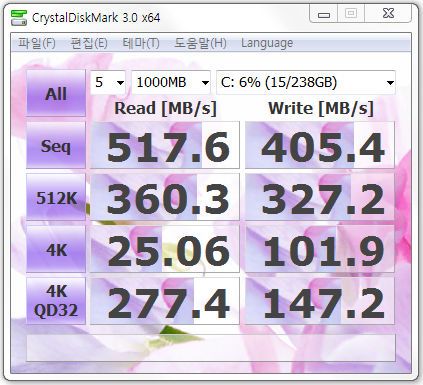The width and height of the screenshot is (423, 385).
Task: Select the 4K write value 101.9
Action: (x=320, y=249)
